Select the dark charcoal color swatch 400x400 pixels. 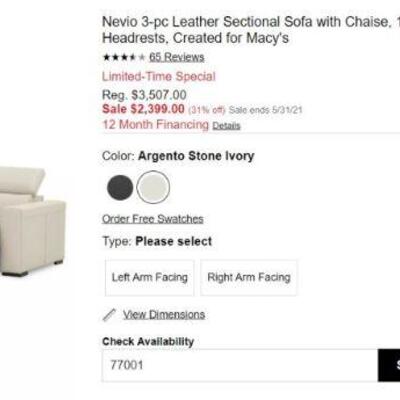pyautogui.click(x=120, y=187)
